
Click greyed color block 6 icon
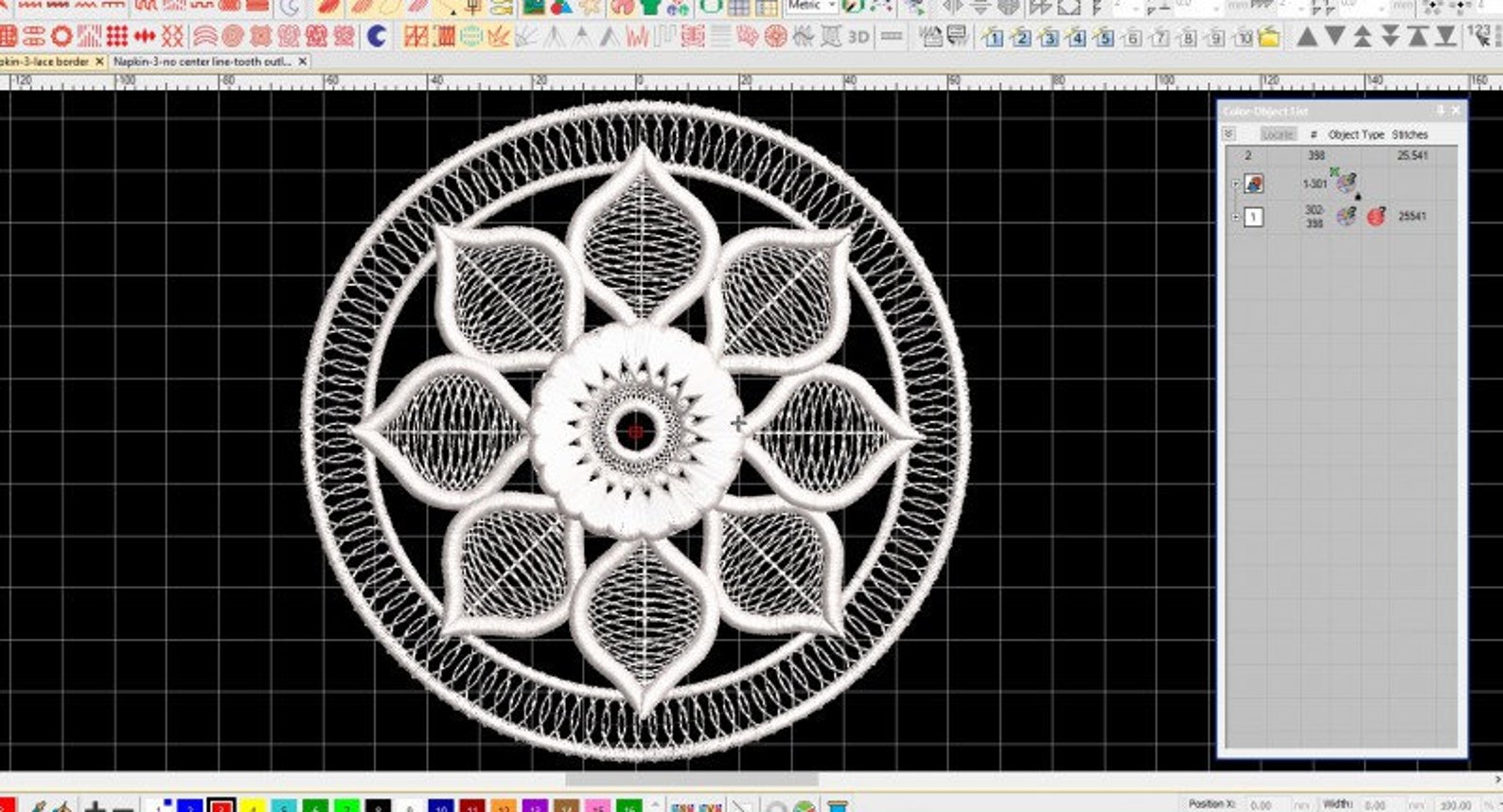[1131, 38]
